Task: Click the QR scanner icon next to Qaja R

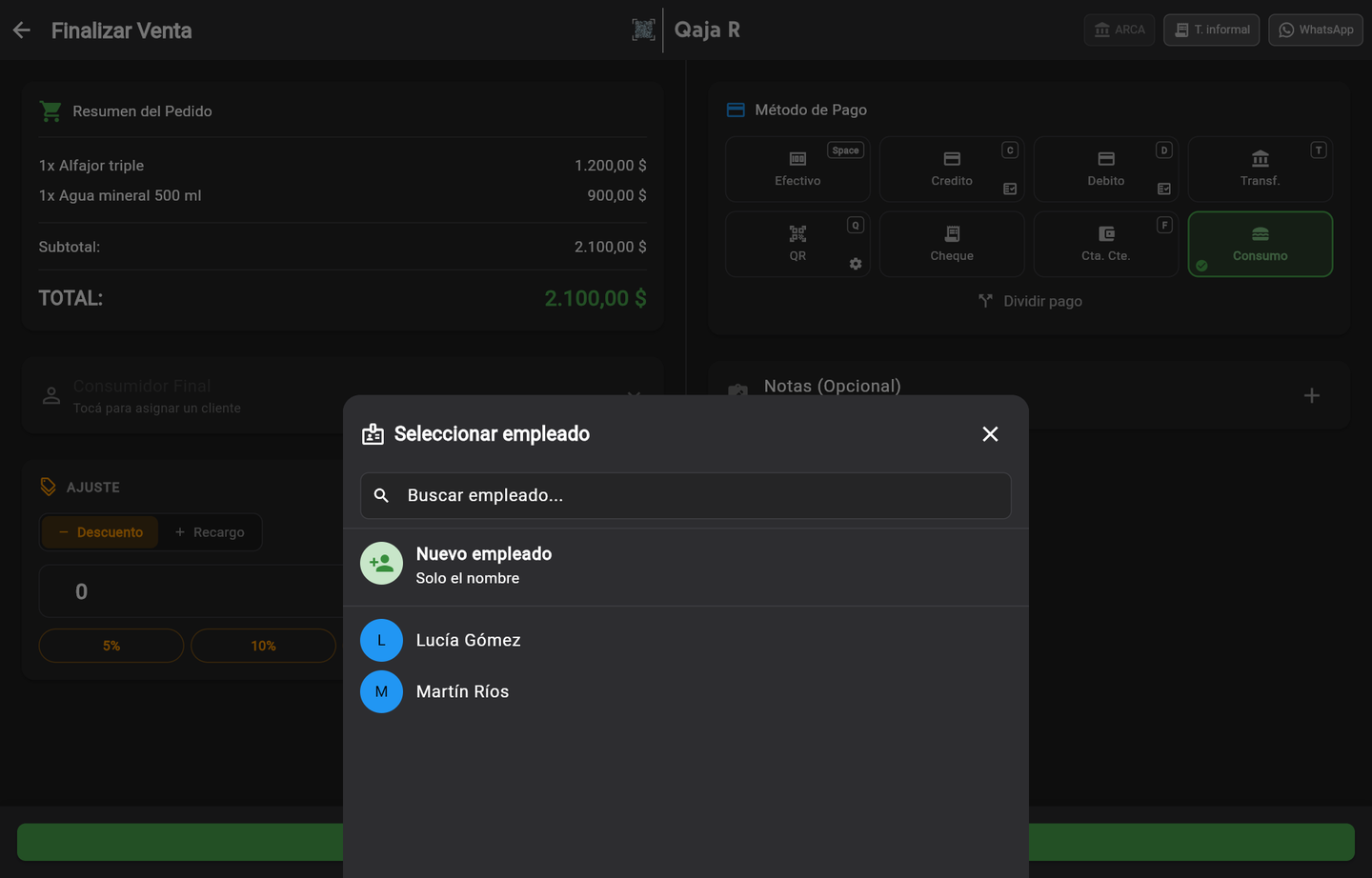Action: 644,30
